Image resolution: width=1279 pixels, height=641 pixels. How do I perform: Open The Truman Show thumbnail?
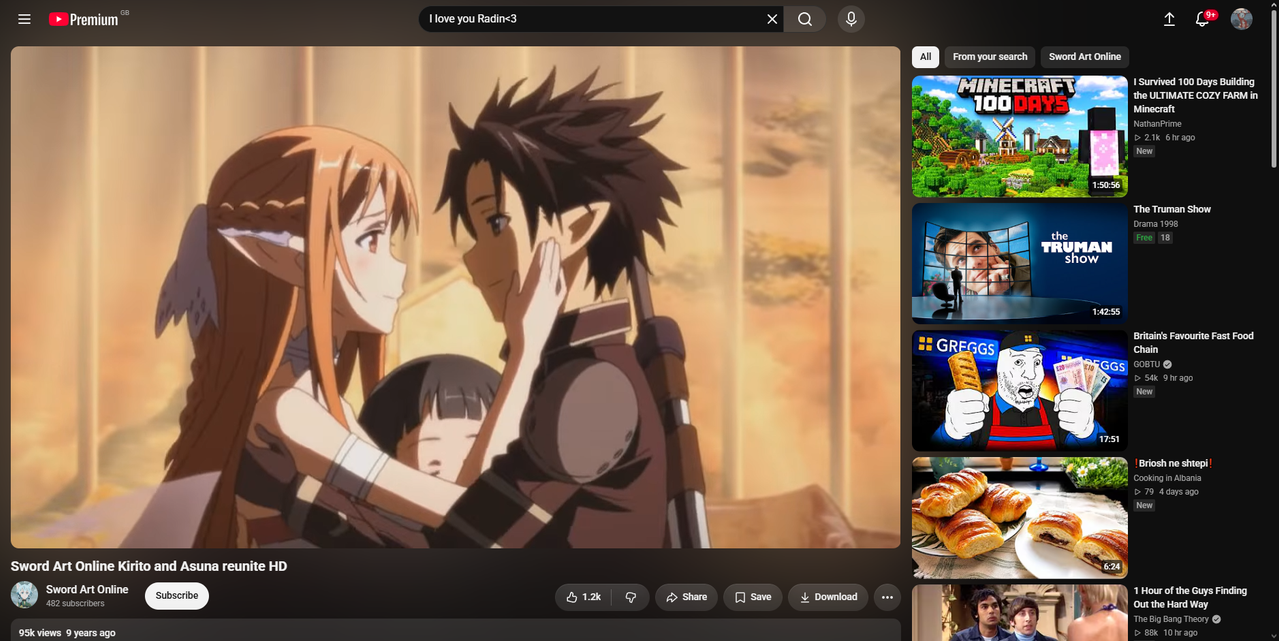point(1019,263)
